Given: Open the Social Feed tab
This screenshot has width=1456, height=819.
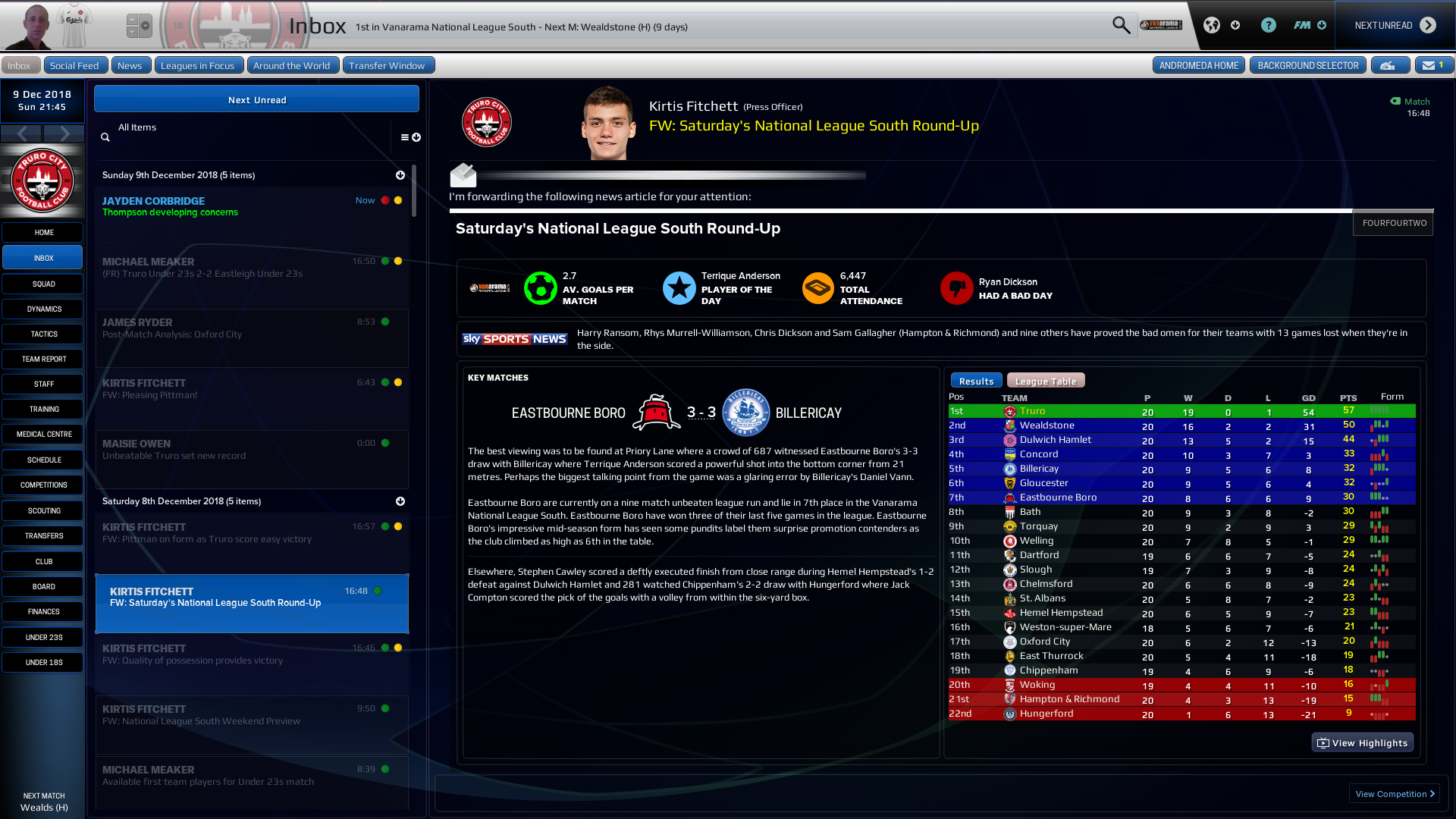Looking at the screenshot, I should coord(74,65).
